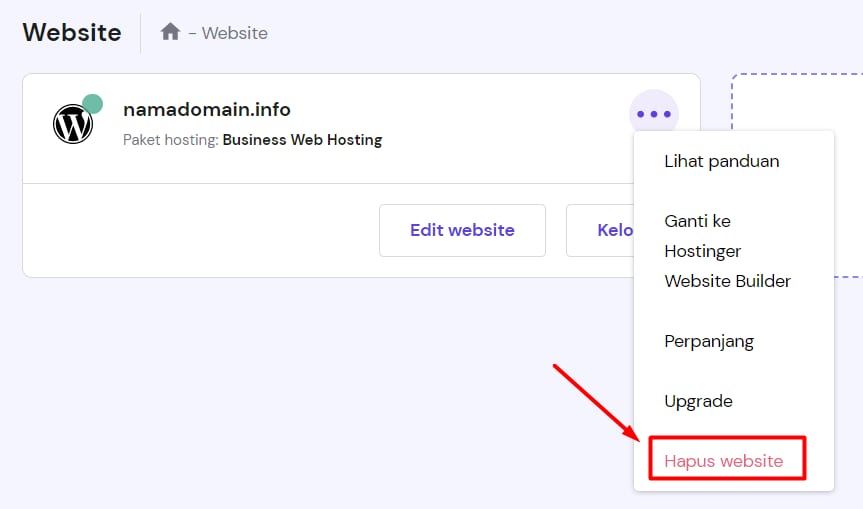
Task: Choose the Upgrade menu option
Action: 698,401
